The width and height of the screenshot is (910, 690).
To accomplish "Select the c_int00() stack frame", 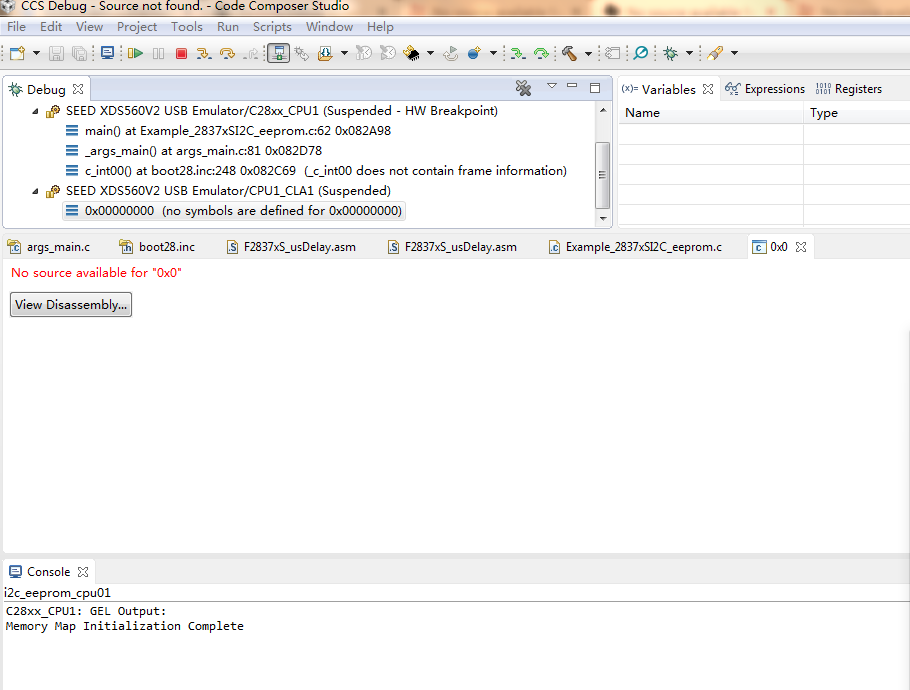I will pyautogui.click(x=326, y=171).
